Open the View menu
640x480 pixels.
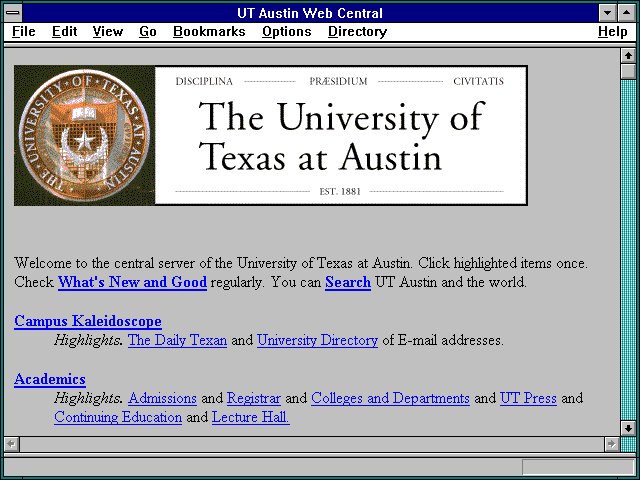point(107,31)
